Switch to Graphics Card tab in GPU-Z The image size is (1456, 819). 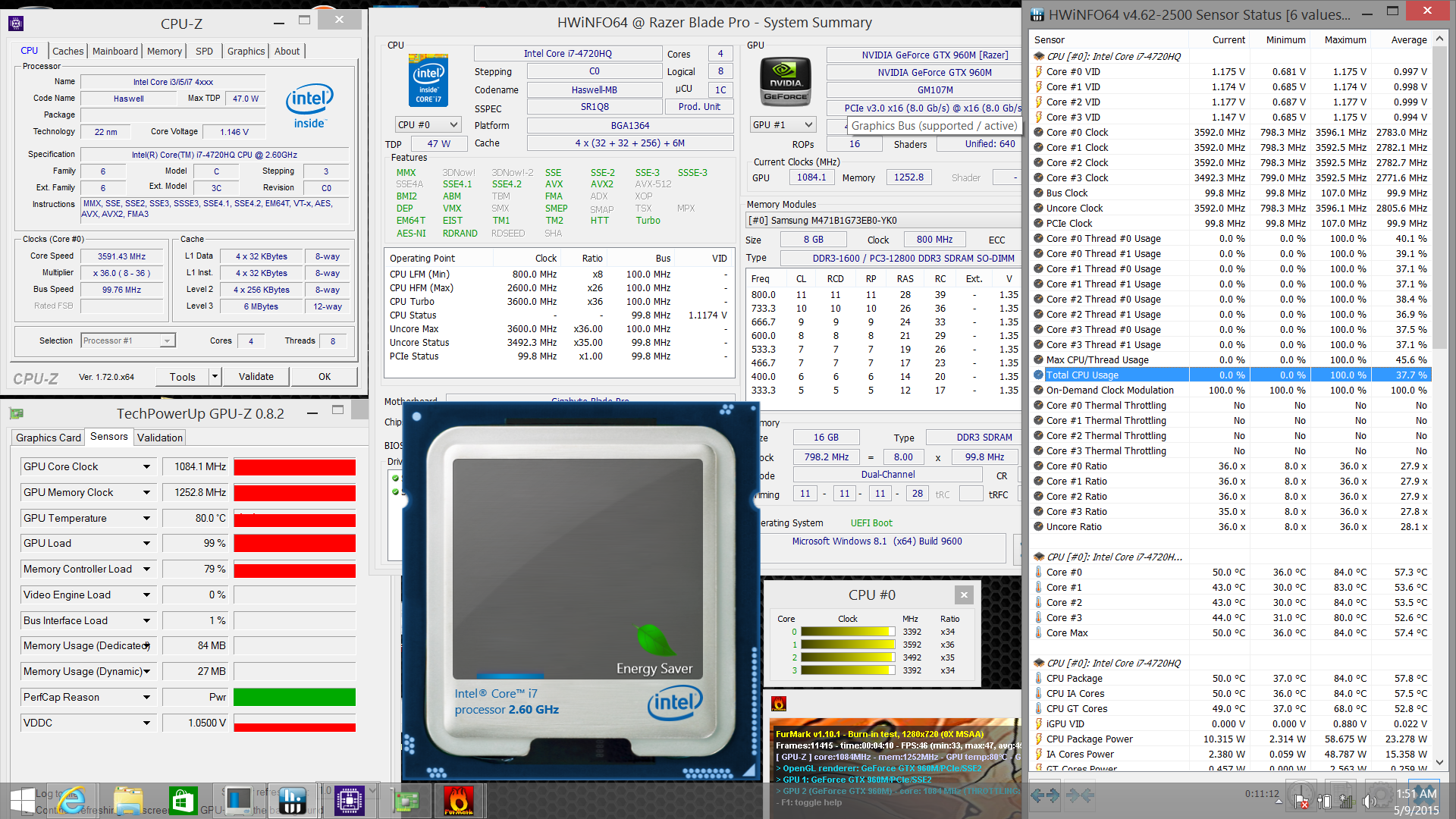(49, 438)
